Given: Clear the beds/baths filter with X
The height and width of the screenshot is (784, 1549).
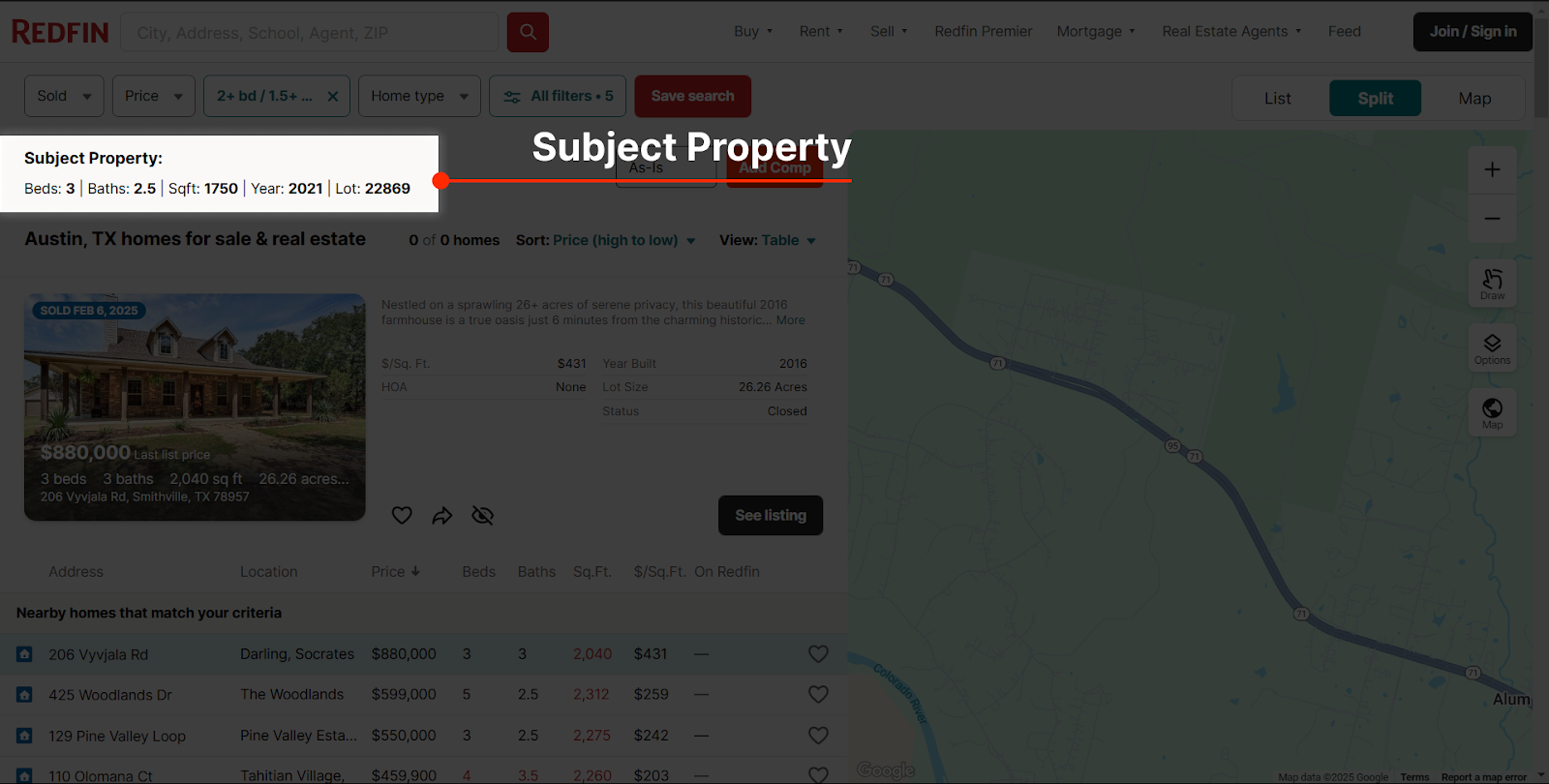Looking at the screenshot, I should (332, 96).
